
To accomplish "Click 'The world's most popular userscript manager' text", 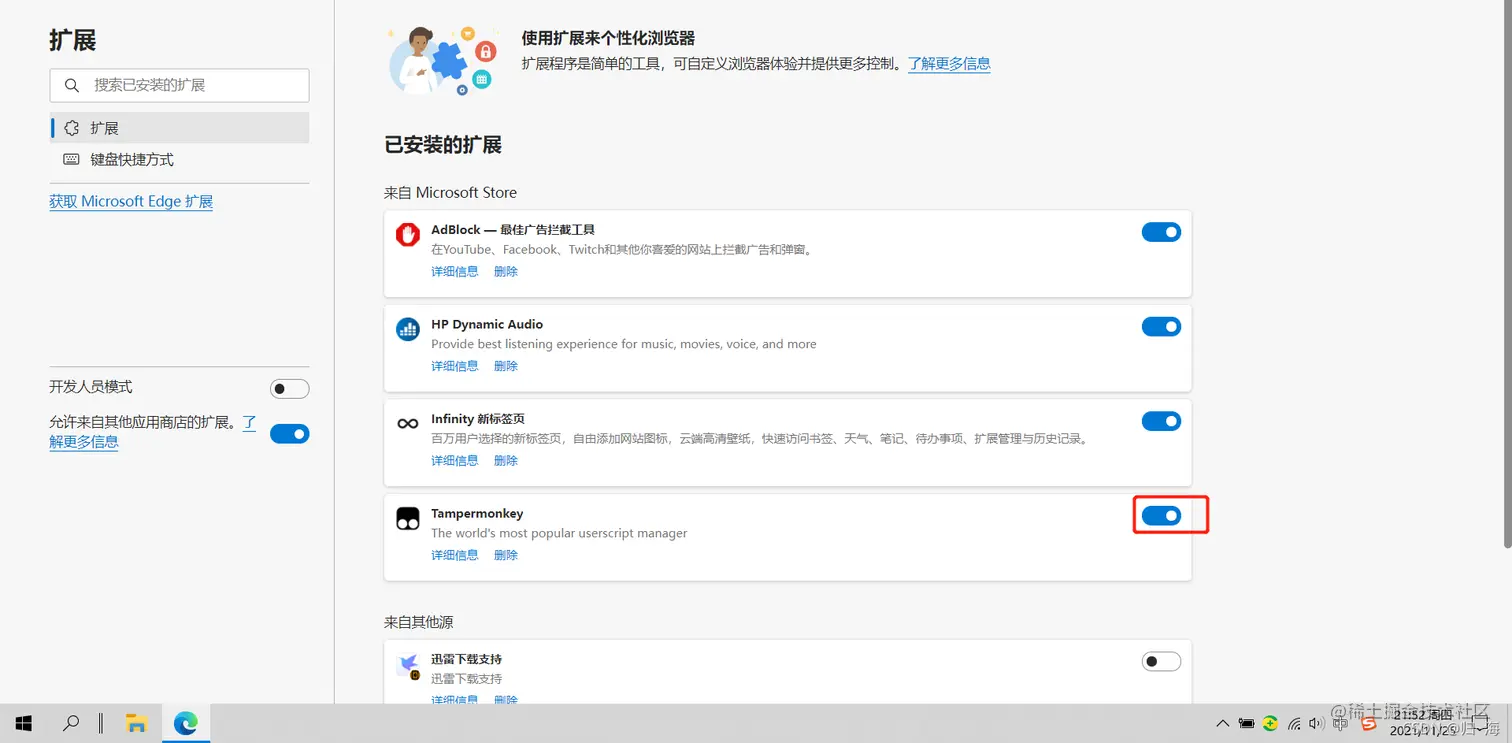I will click(559, 533).
